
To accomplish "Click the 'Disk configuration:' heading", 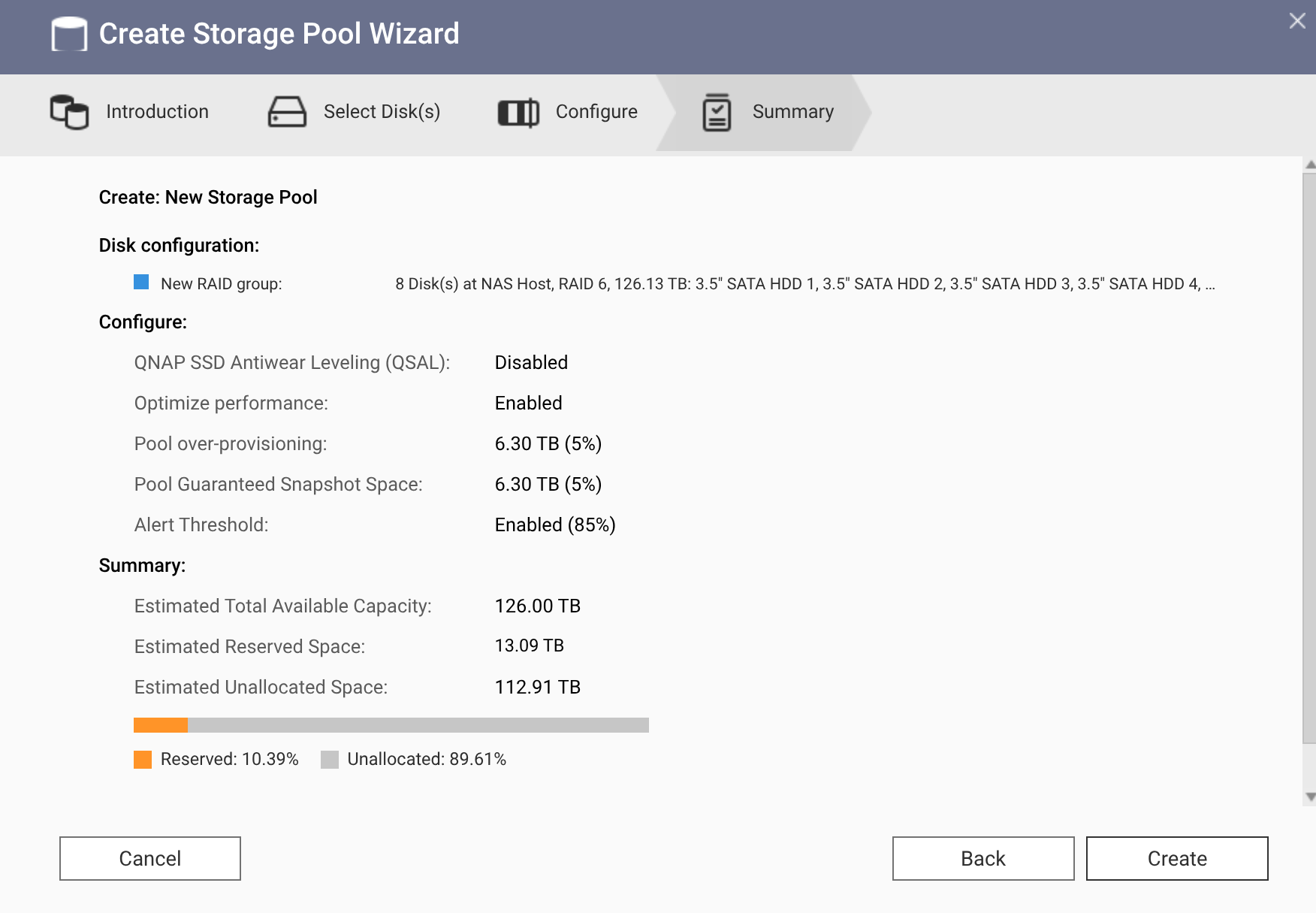I will point(179,246).
